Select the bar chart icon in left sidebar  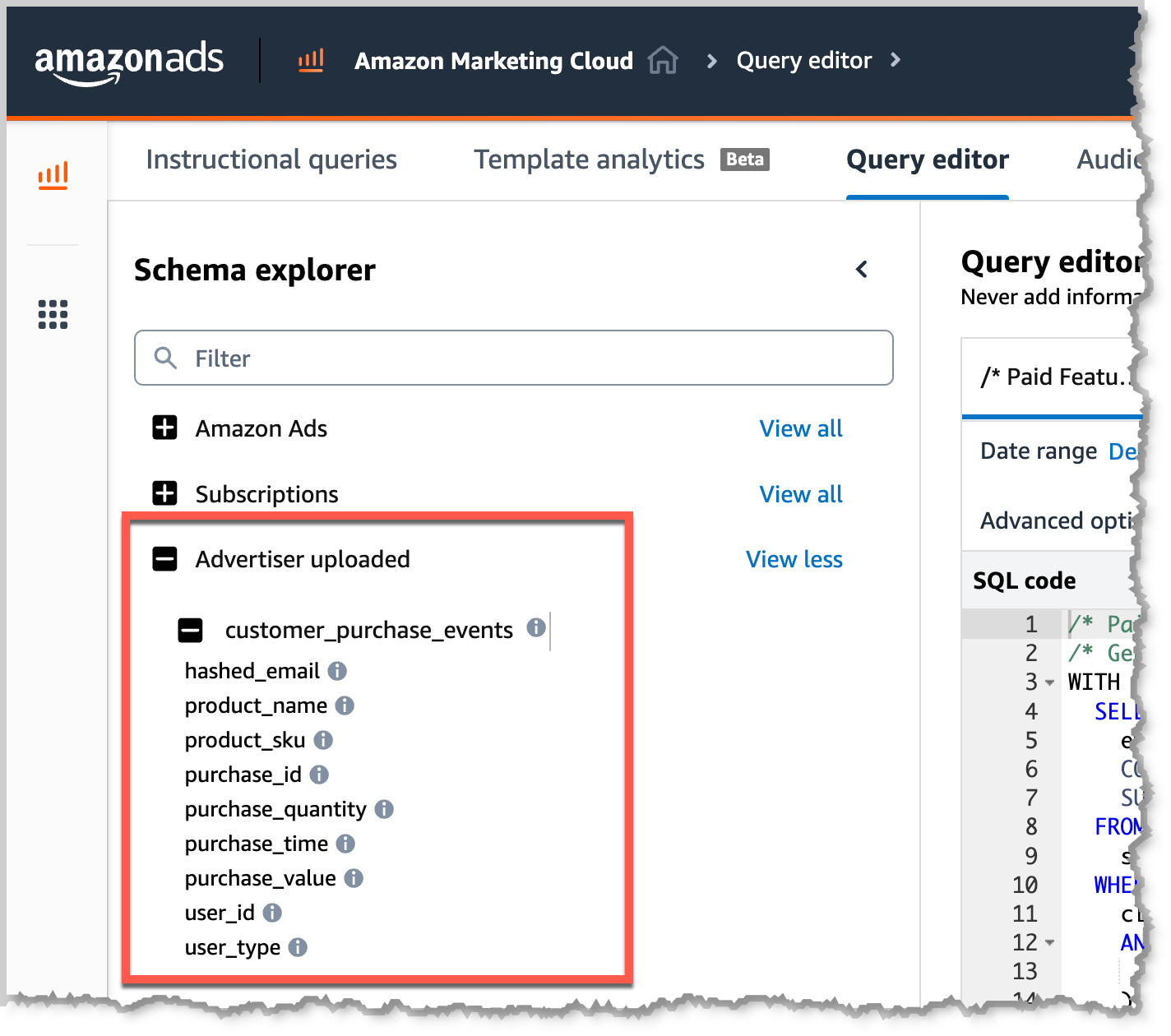click(53, 175)
